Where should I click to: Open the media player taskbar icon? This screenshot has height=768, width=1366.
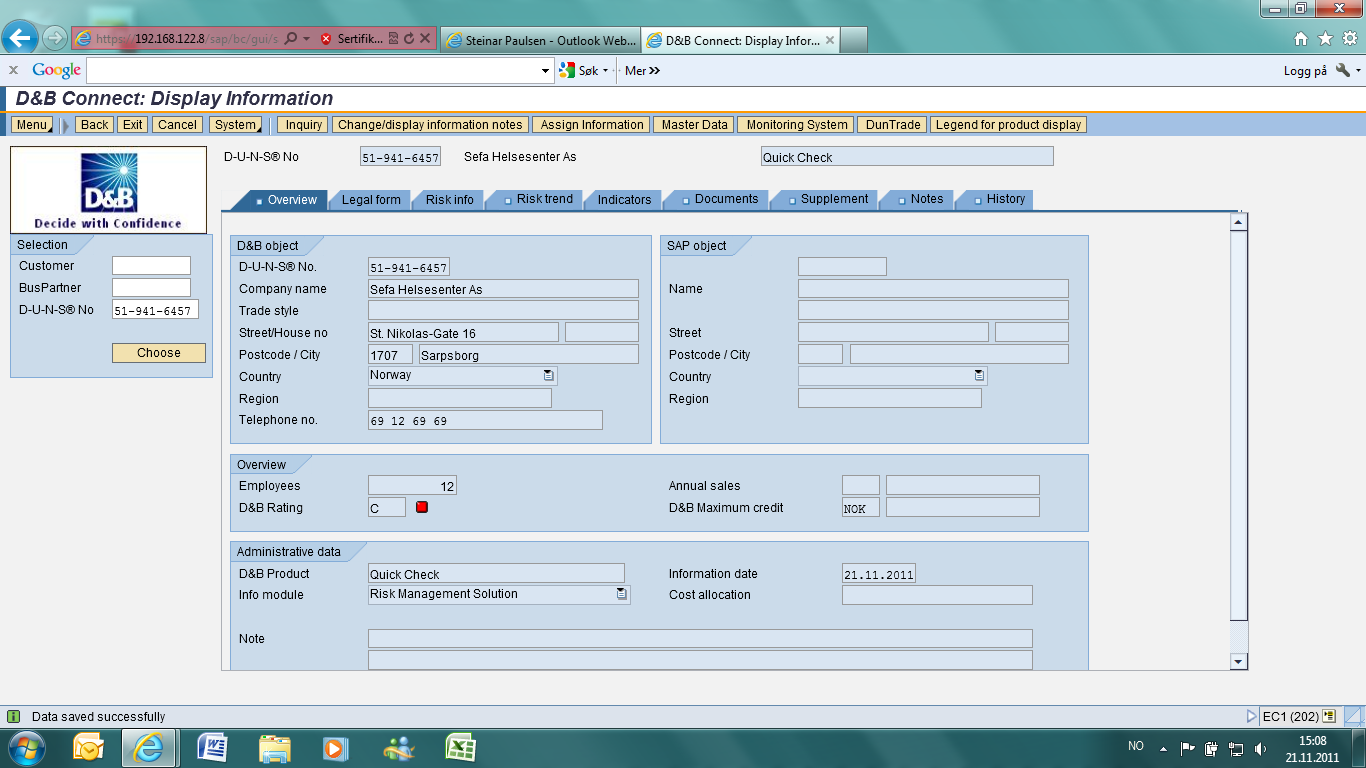click(335, 748)
